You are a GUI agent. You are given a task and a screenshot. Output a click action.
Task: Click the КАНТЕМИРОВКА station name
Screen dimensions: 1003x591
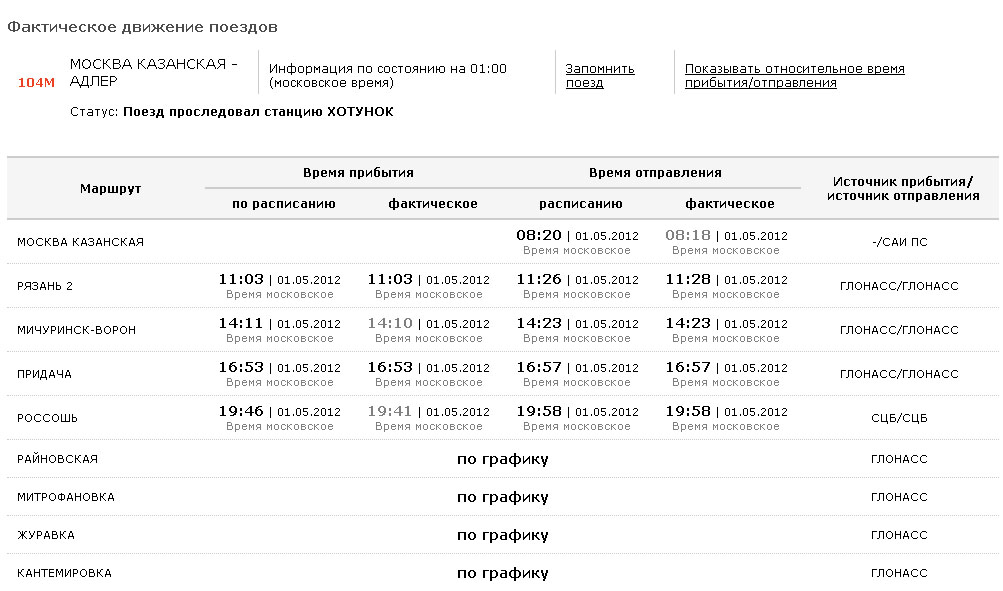tap(64, 573)
